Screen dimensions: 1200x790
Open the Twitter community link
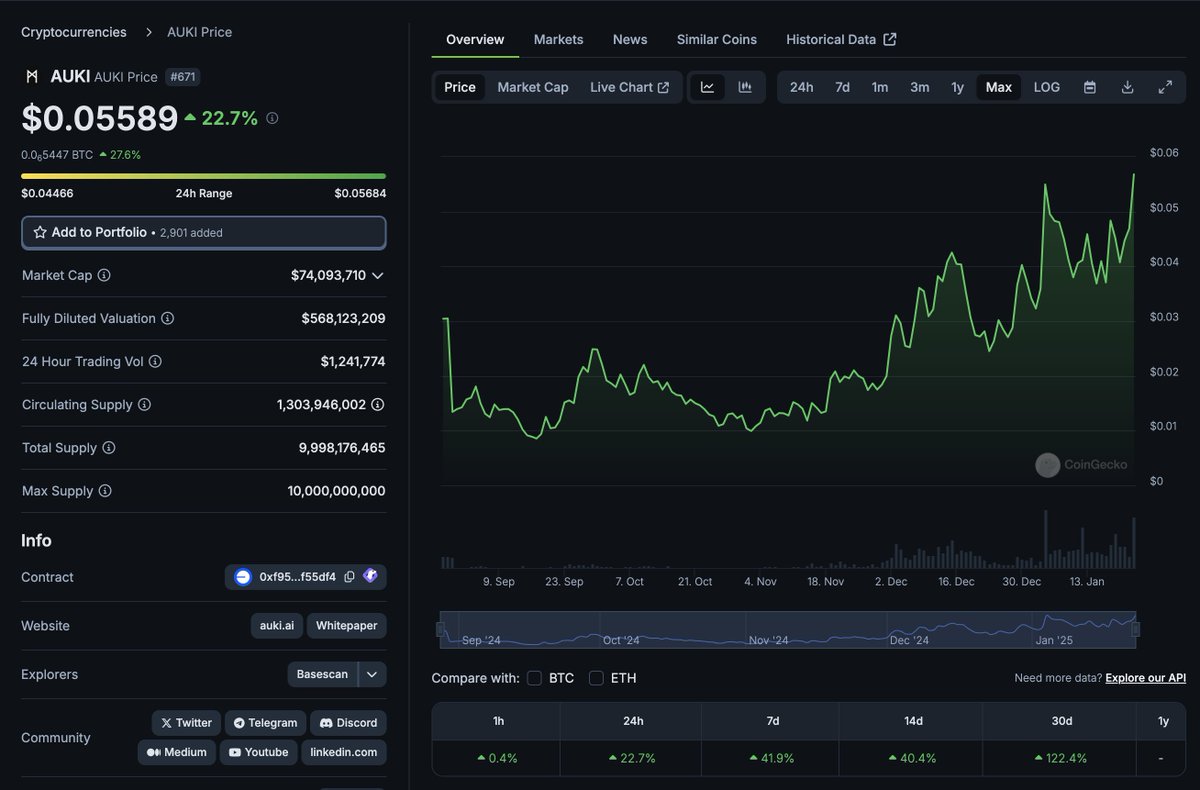click(x=186, y=723)
